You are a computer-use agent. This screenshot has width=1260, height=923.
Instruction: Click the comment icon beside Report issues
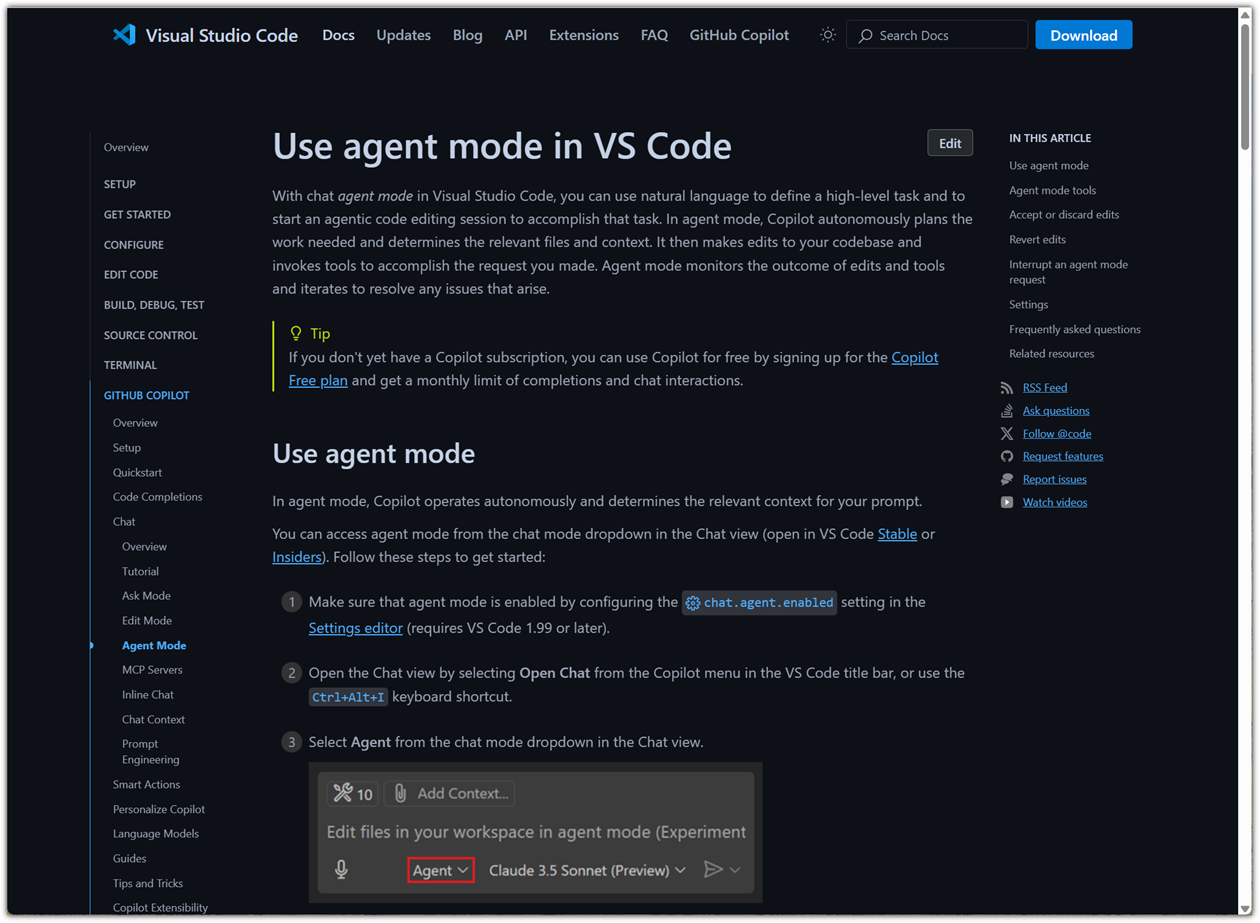pyautogui.click(x=1007, y=479)
